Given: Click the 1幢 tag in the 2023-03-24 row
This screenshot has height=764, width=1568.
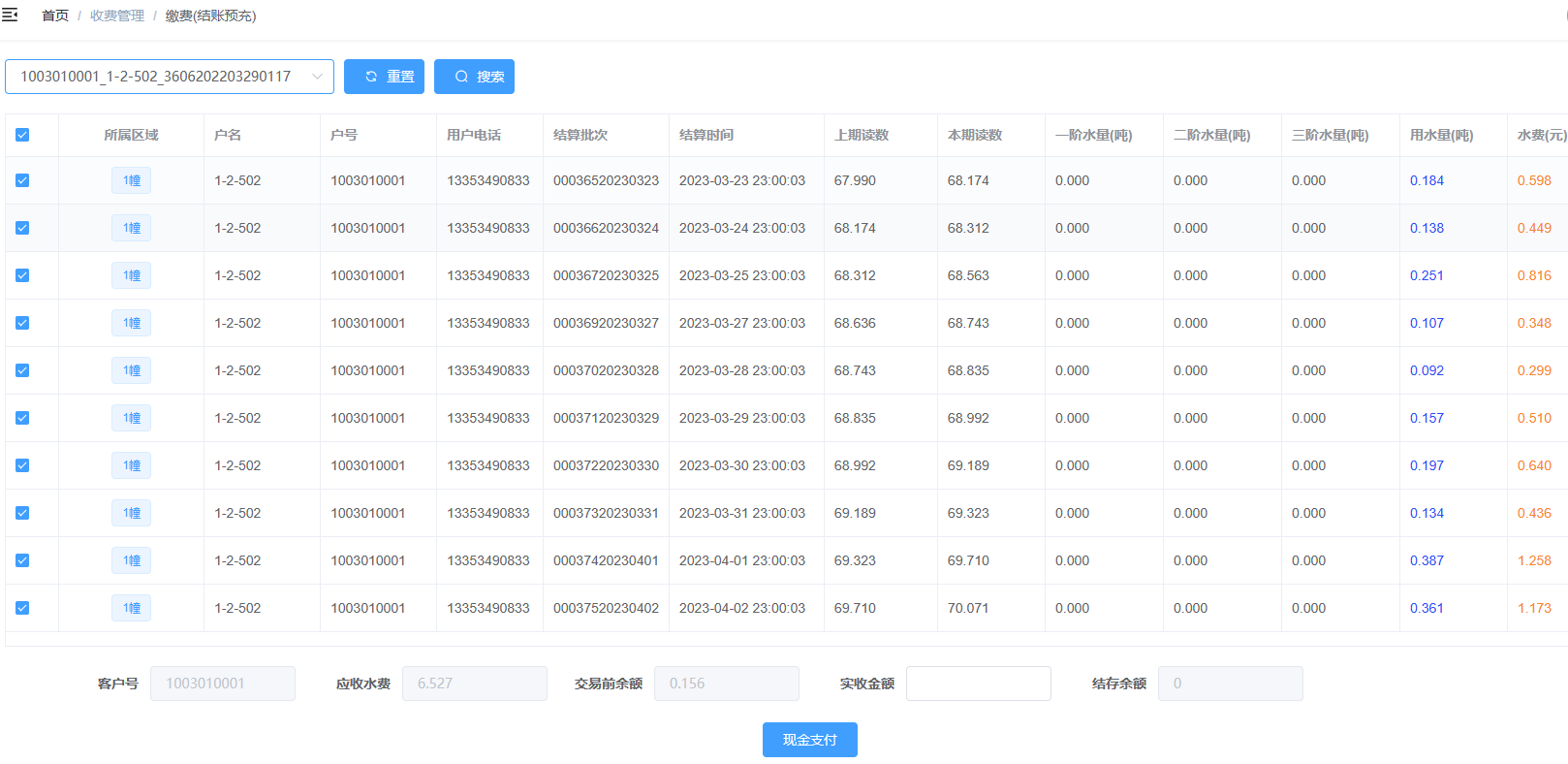Looking at the screenshot, I should tap(131, 228).
